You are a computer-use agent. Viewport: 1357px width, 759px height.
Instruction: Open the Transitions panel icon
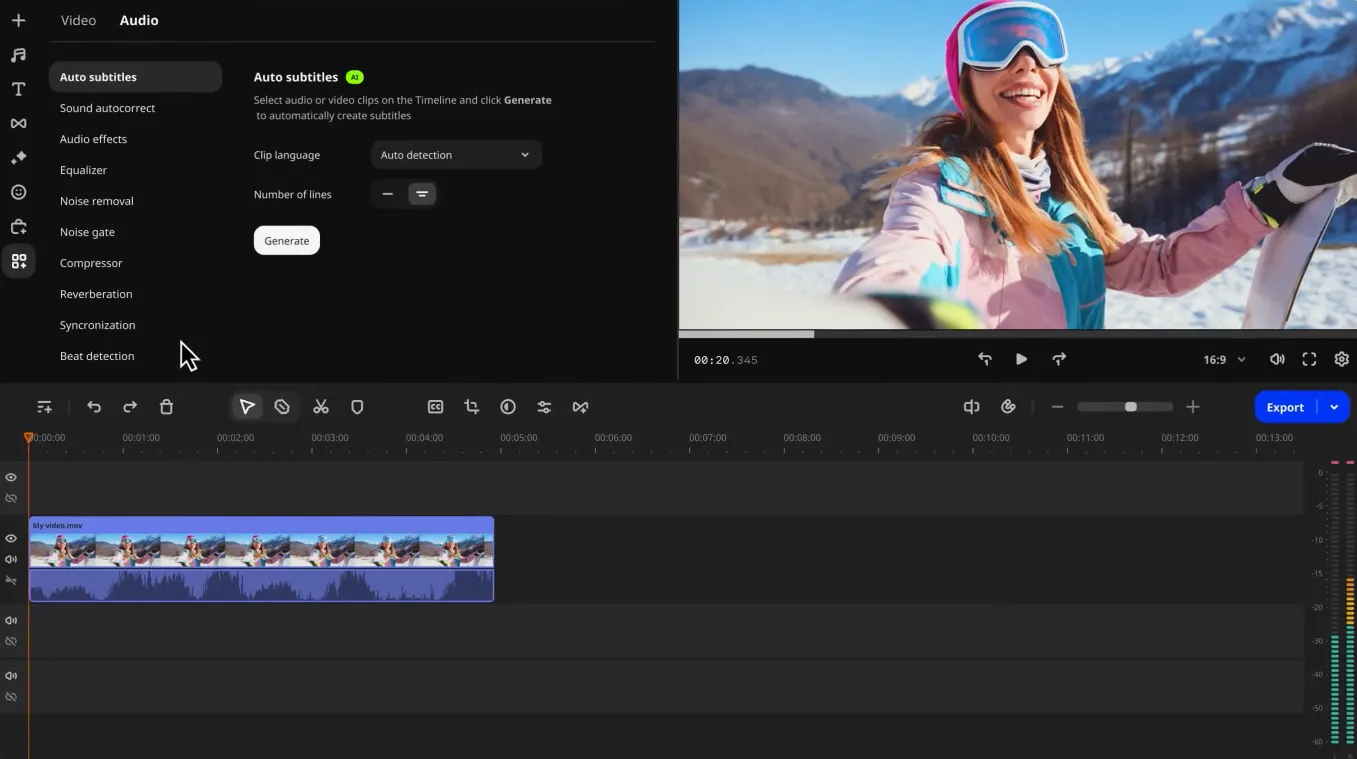pyautogui.click(x=18, y=122)
